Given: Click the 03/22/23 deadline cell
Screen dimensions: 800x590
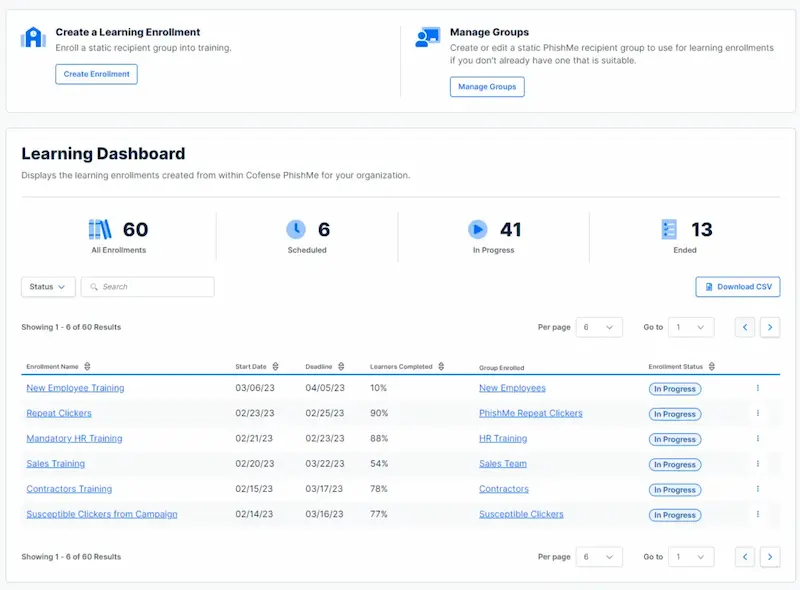Looking at the screenshot, I should (x=324, y=463).
